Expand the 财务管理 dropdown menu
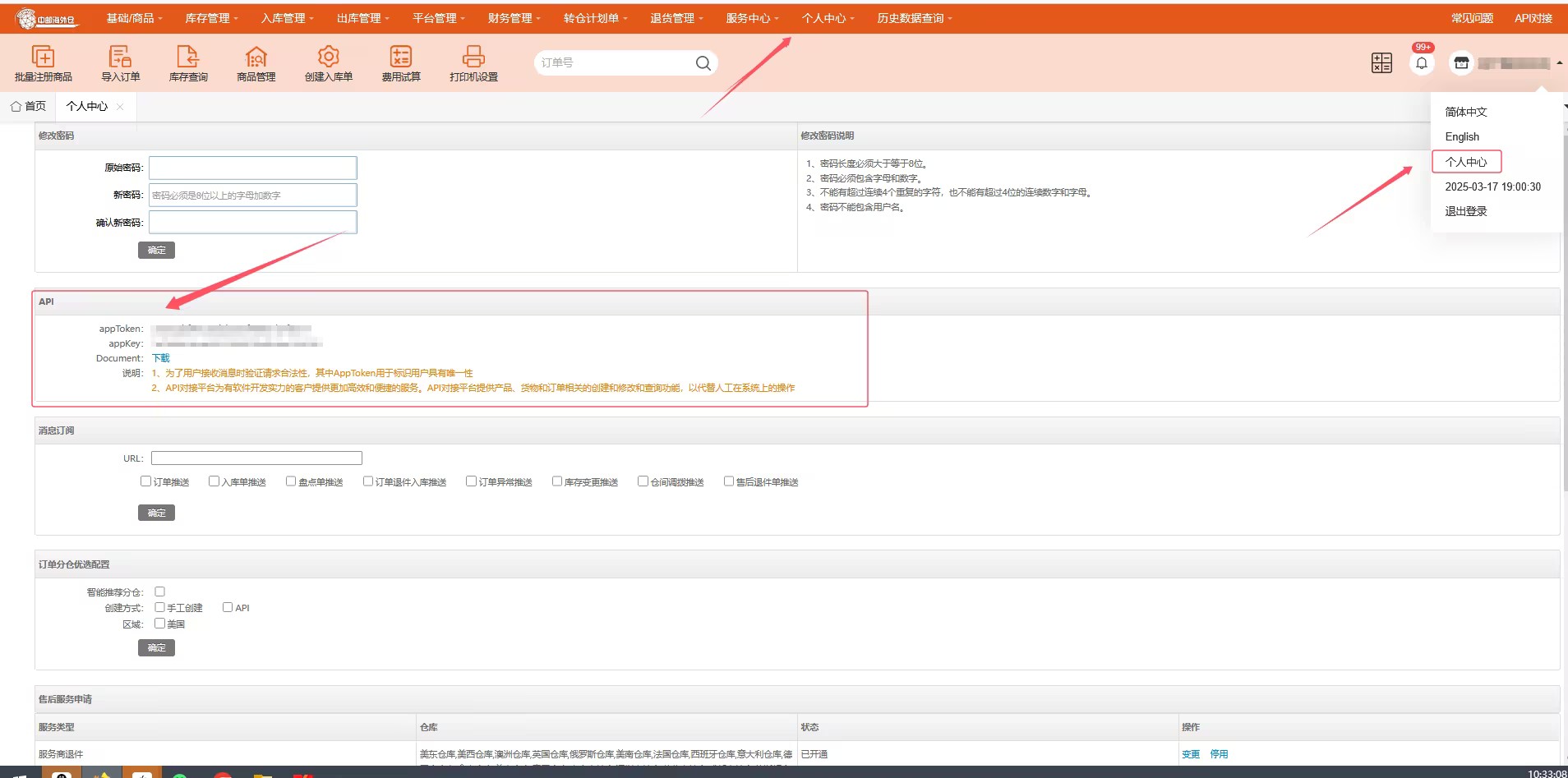 514,18
